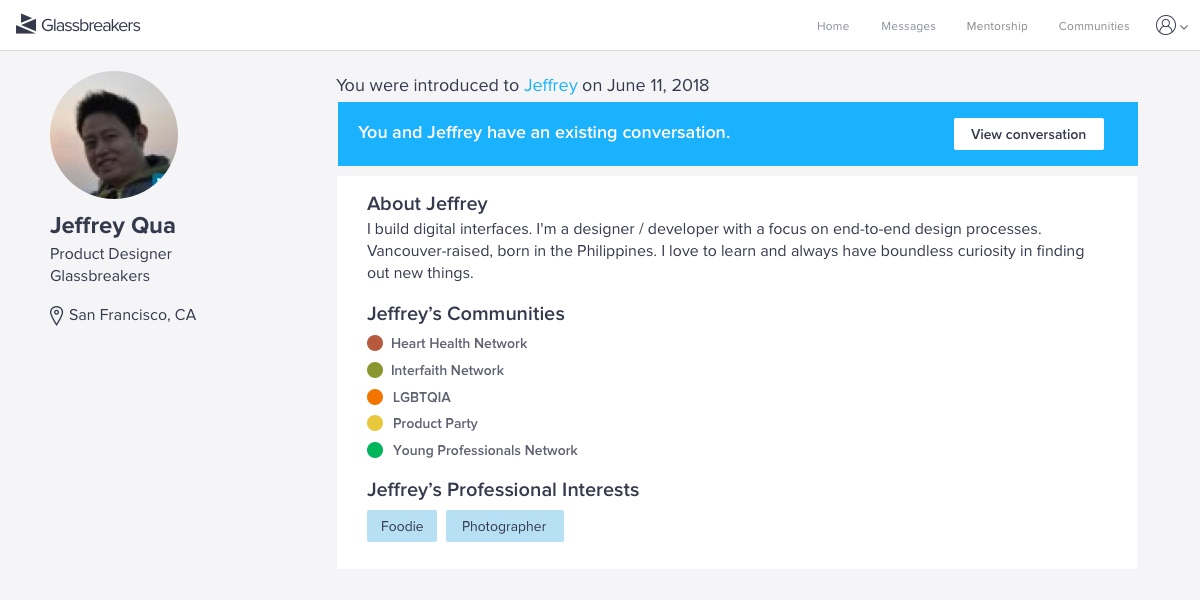Navigate to Mentorship

tap(997, 26)
